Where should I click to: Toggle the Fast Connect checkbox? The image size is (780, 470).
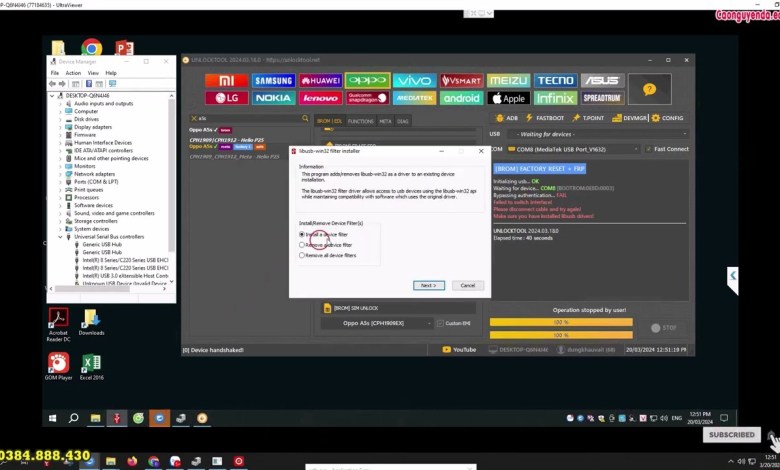tap(648, 149)
